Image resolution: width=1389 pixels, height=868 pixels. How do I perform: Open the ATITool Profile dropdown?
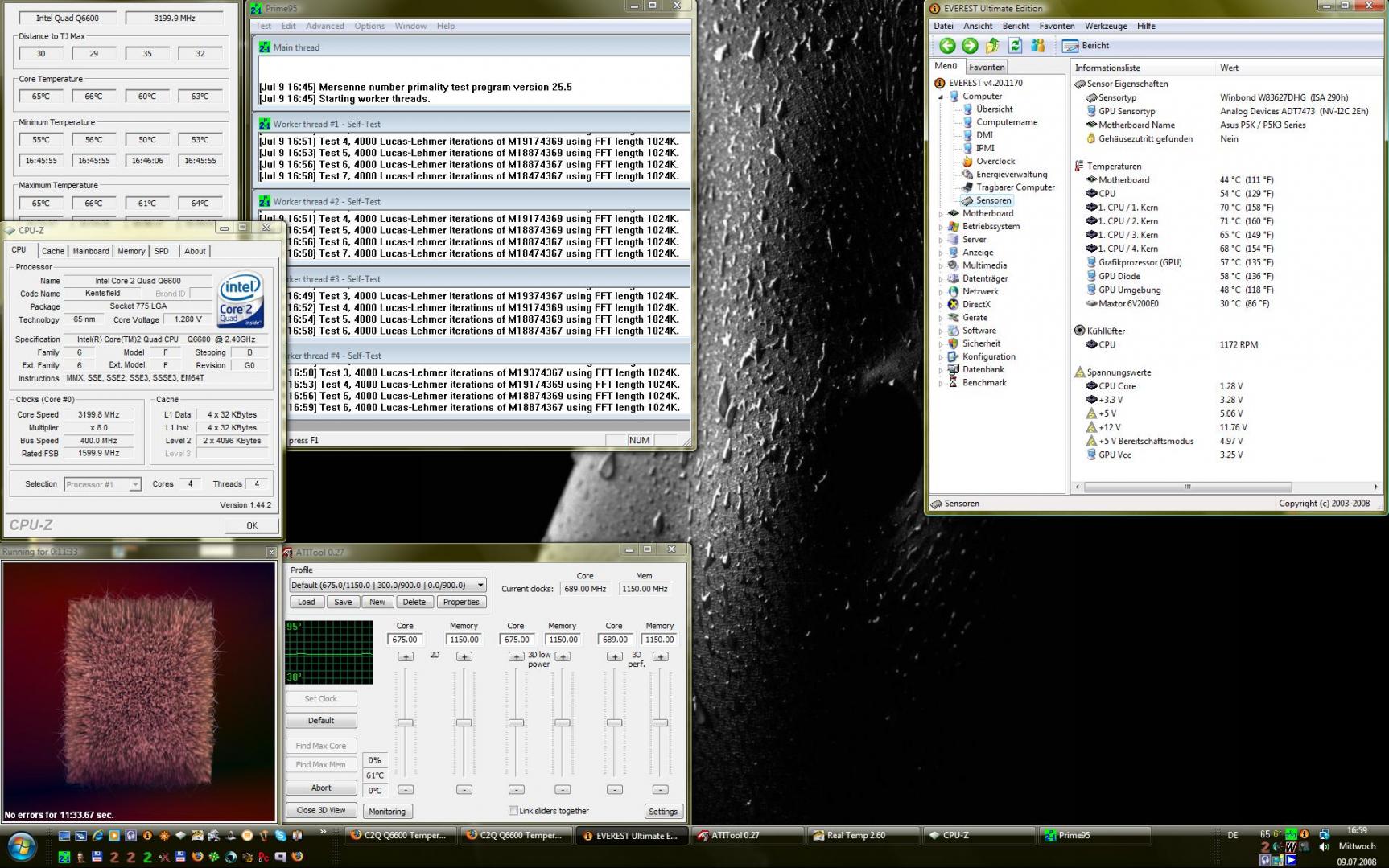point(480,585)
